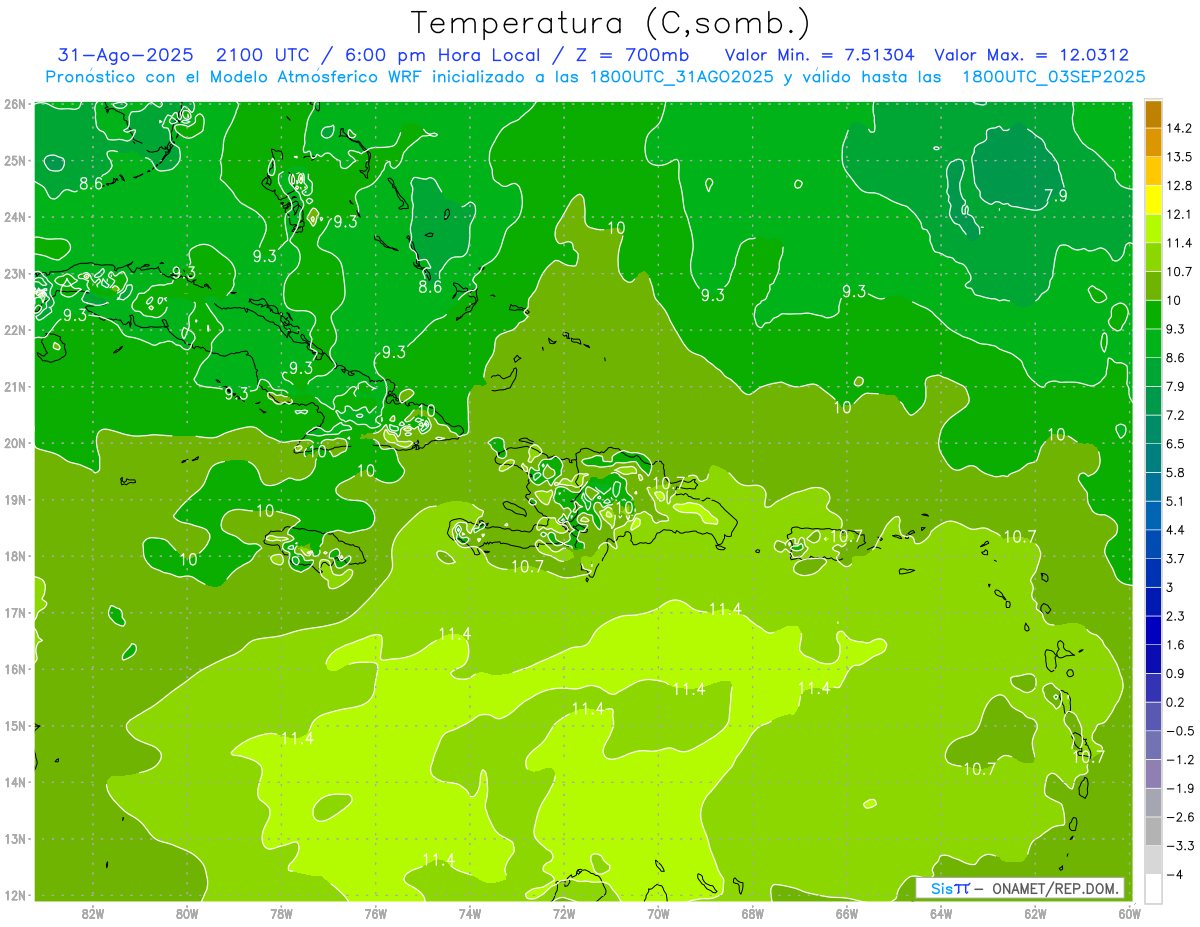1200x927 pixels.
Task: Click the "1800UTC_03SEP2025" valid-until time
Action: (1053, 77)
